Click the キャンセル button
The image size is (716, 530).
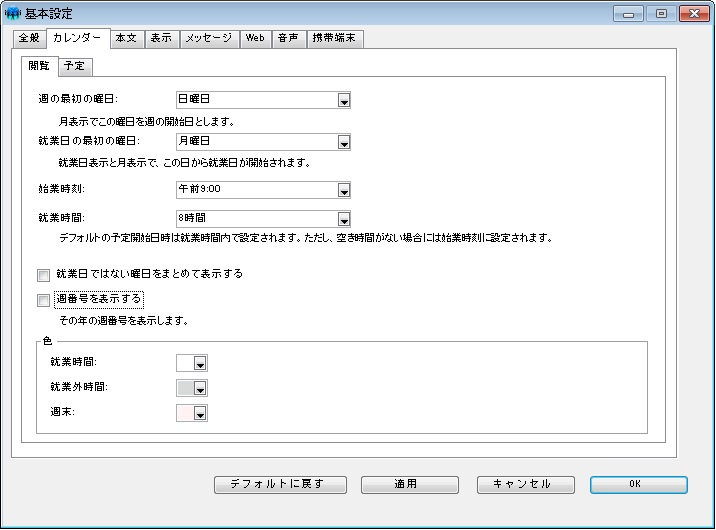526,485
